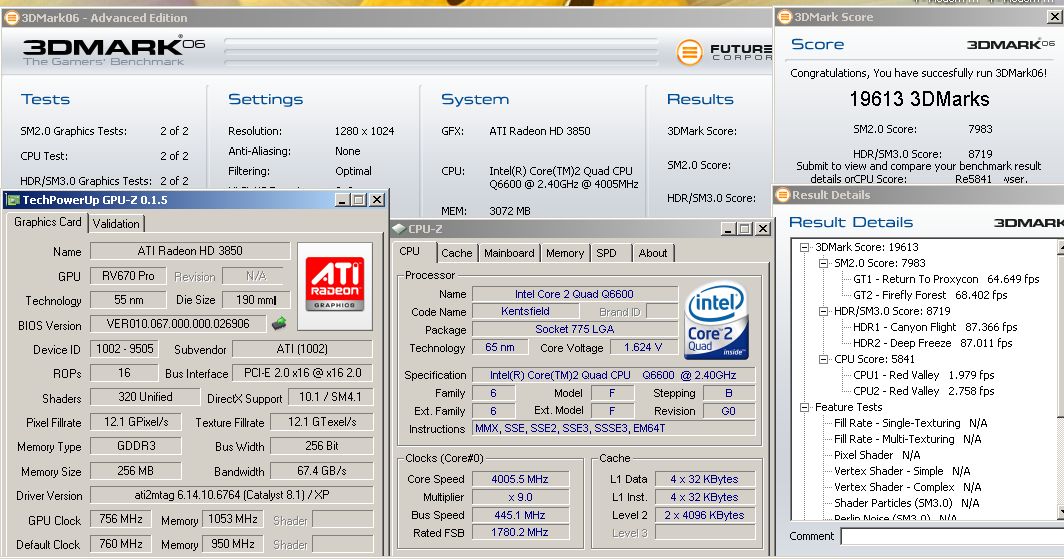Image resolution: width=1064 pixels, height=559 pixels.
Task: Switch to the Cache tab in CPU-Z
Action: point(456,253)
